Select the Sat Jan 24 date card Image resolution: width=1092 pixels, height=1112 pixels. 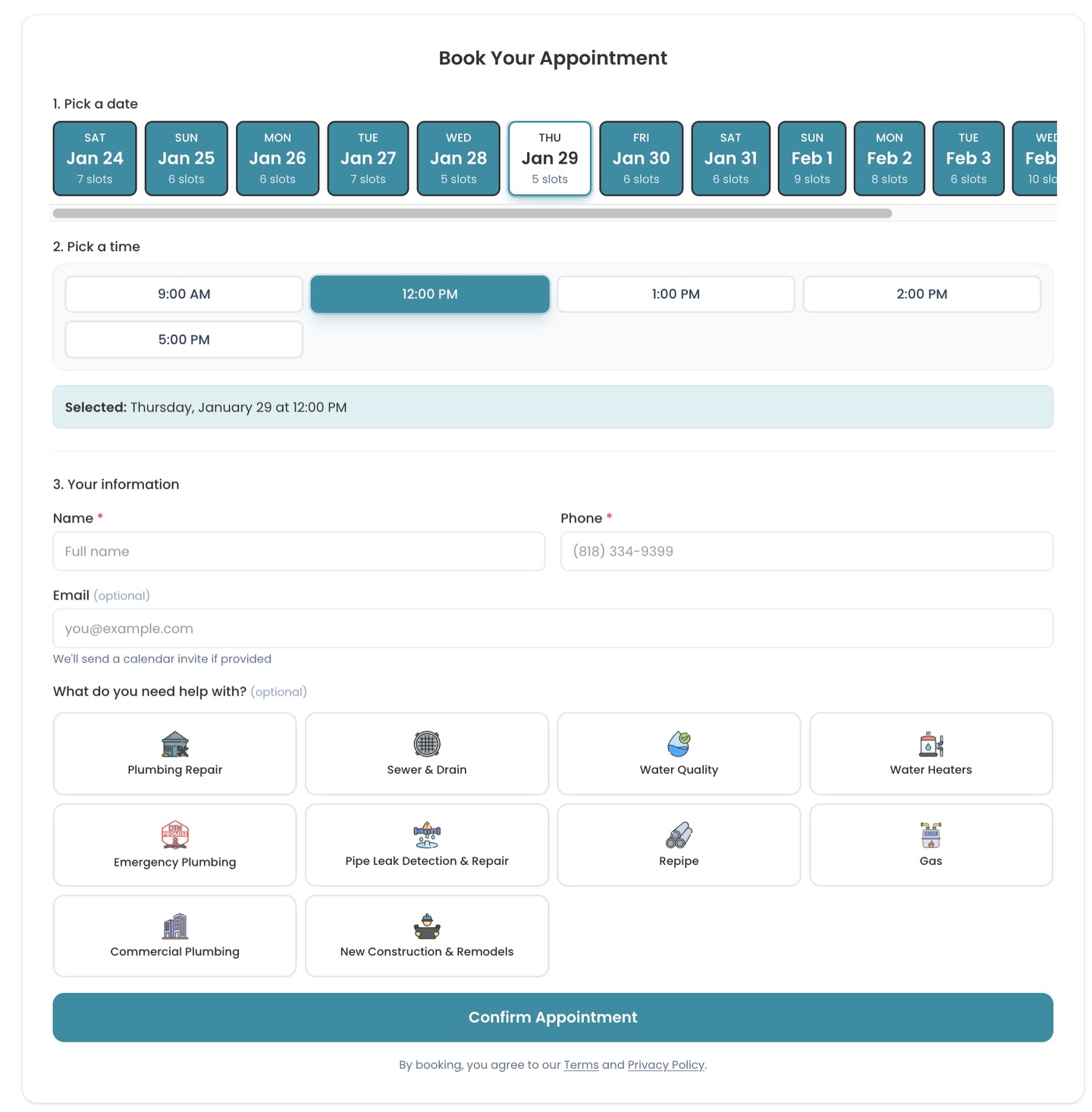tap(95, 158)
